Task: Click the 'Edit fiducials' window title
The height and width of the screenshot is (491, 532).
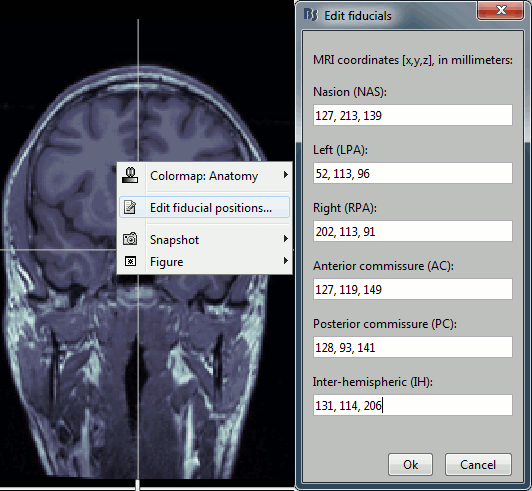Action: coord(358,16)
